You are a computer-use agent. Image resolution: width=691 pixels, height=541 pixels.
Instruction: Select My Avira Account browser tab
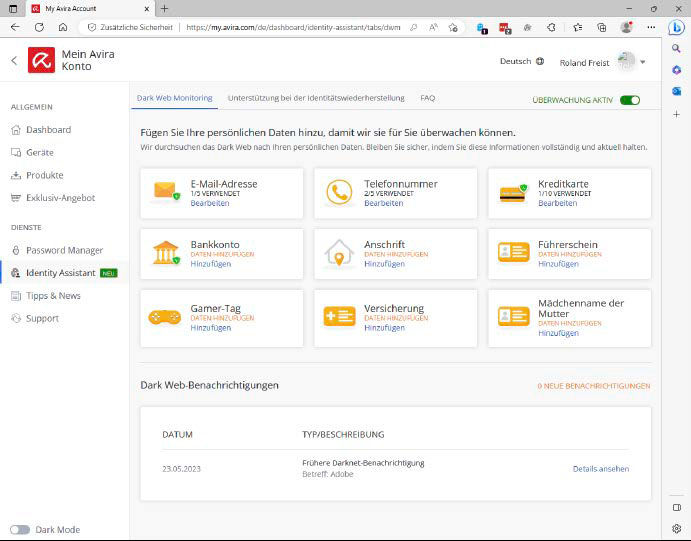point(91,8)
